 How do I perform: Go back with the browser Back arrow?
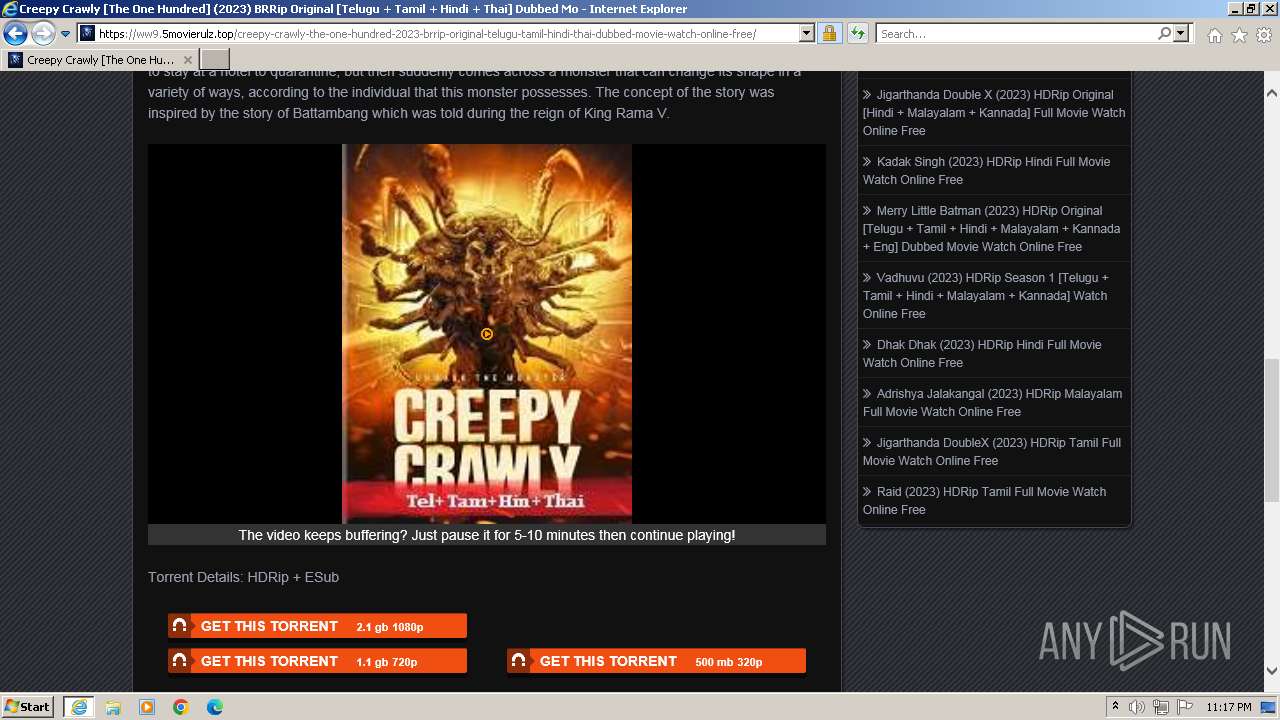[15, 34]
